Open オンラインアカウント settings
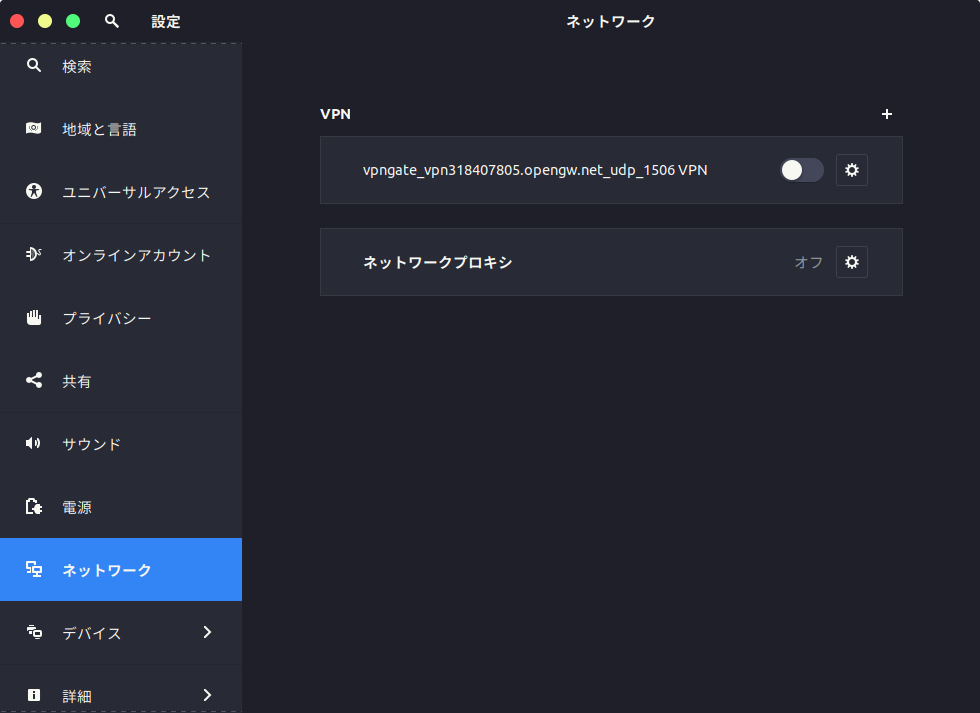Image resolution: width=980 pixels, height=713 pixels. 121,255
